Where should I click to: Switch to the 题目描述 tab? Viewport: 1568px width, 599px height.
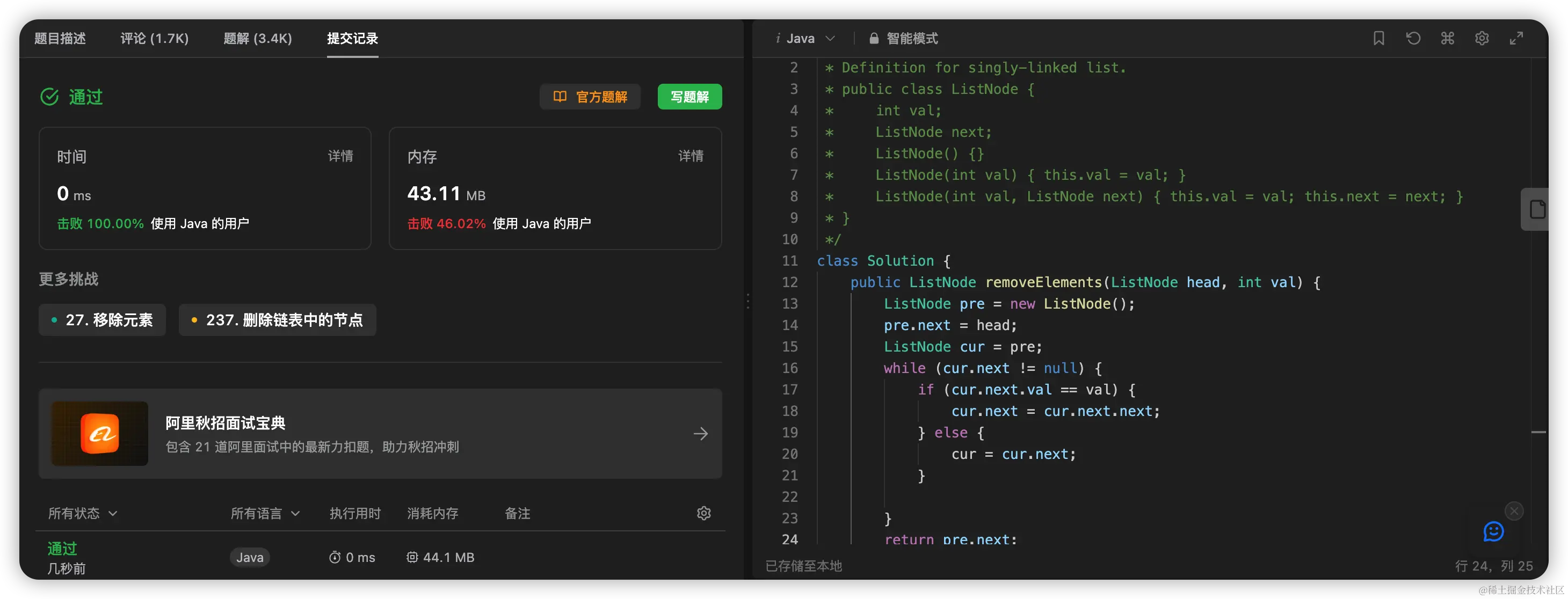tap(60, 38)
